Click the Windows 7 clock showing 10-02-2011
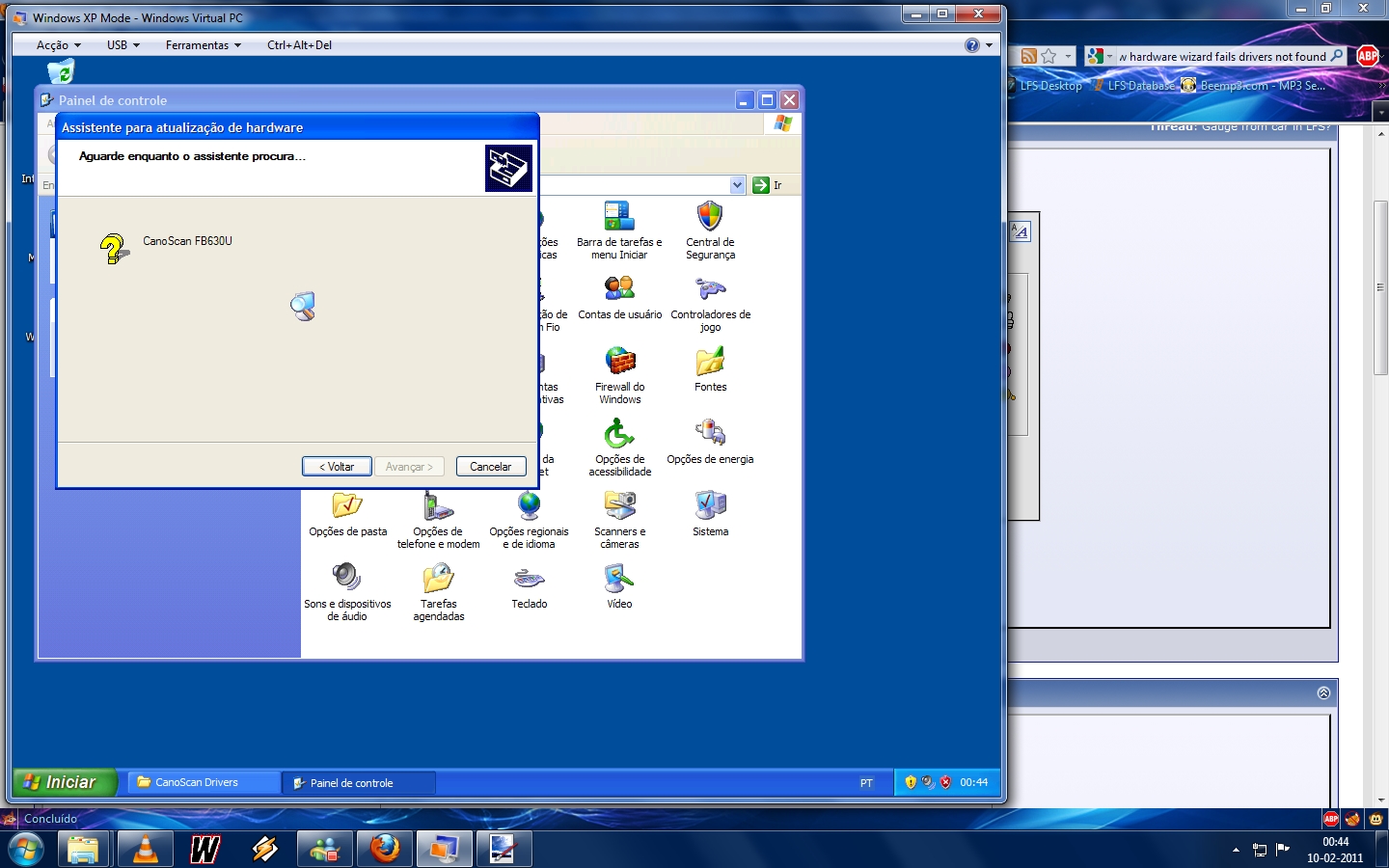The image size is (1389, 868). coord(1335,850)
